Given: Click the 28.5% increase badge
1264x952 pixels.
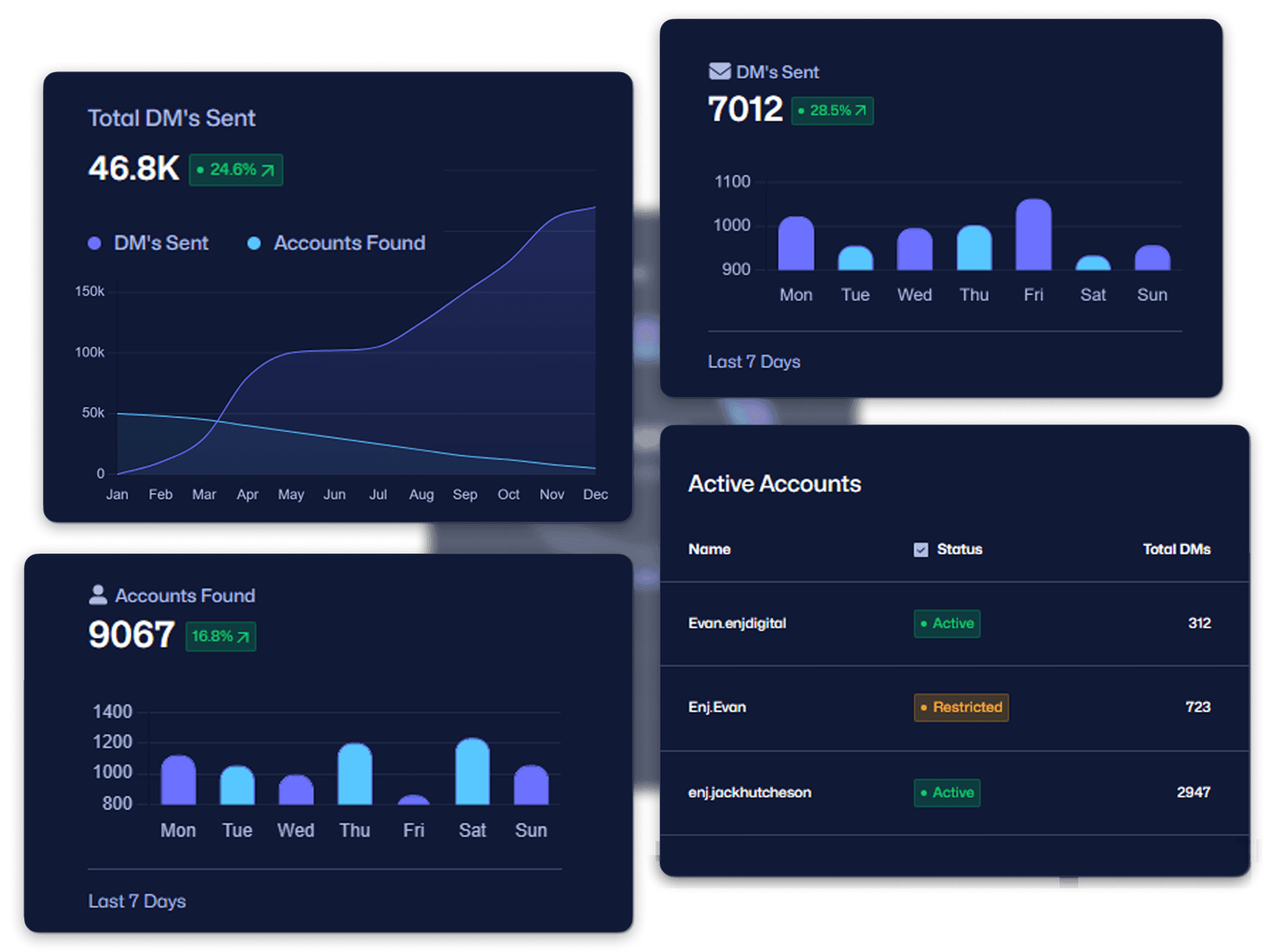Looking at the screenshot, I should point(832,110).
